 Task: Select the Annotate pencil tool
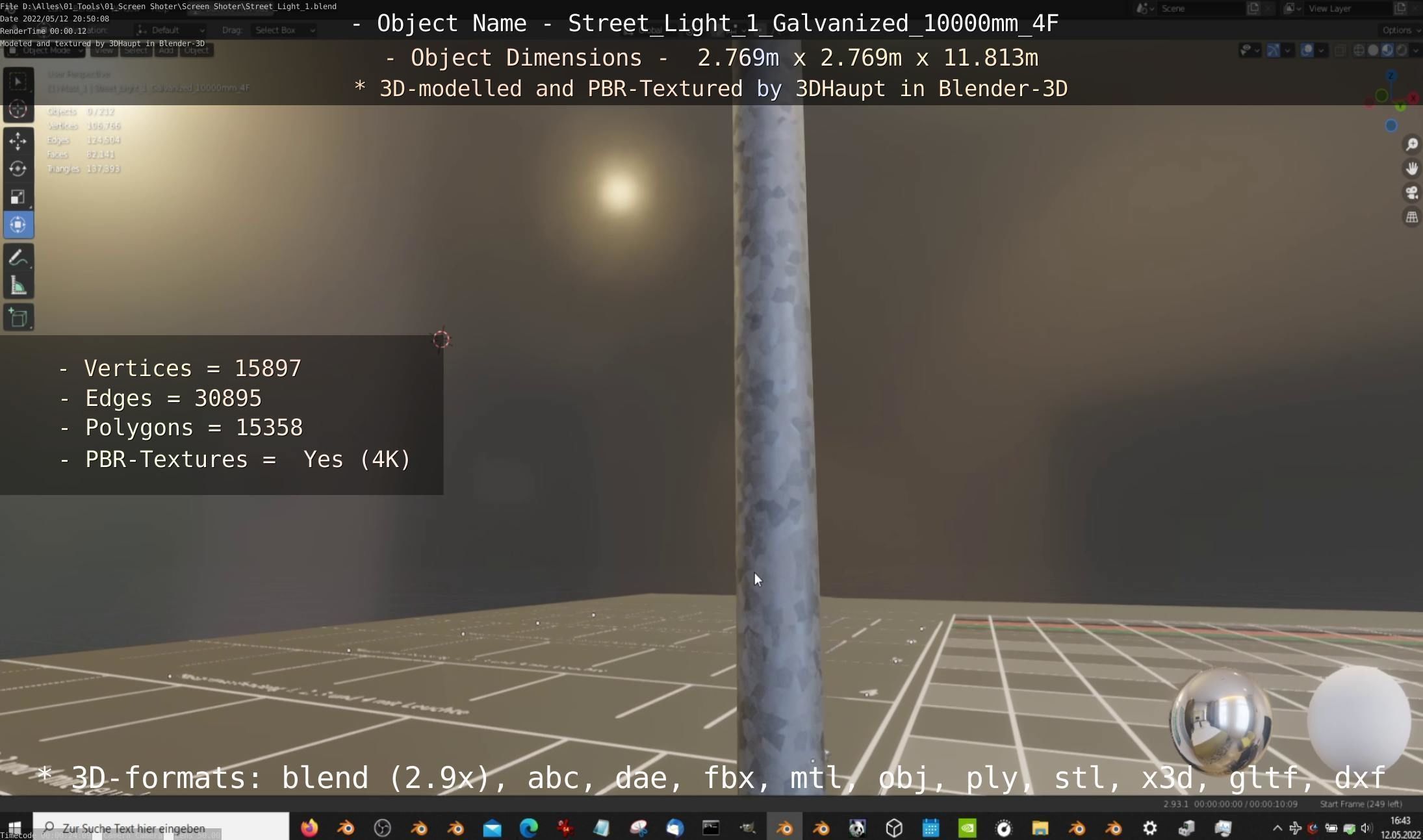click(x=18, y=258)
